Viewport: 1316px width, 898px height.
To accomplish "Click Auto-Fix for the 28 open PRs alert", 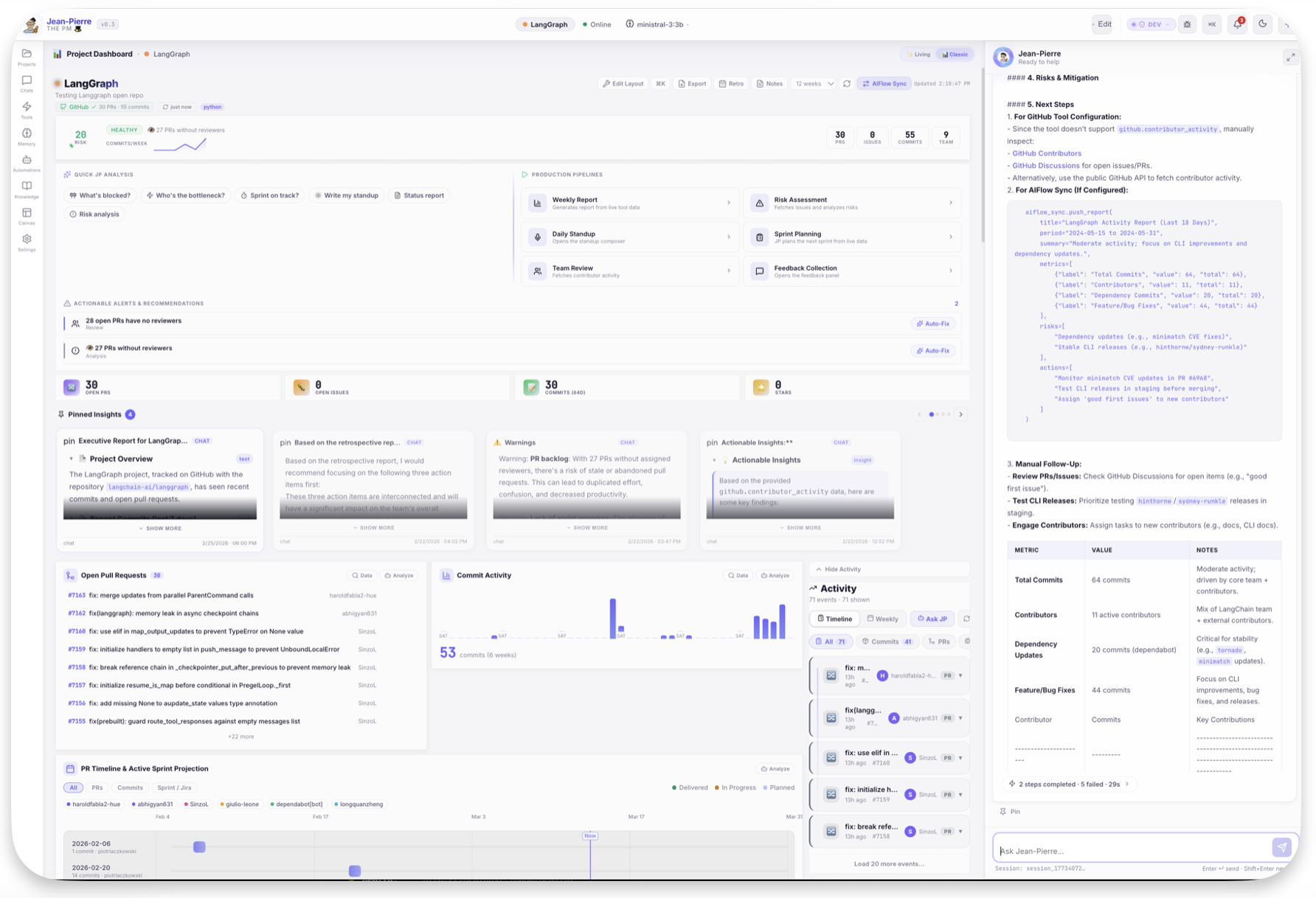I will pos(932,323).
